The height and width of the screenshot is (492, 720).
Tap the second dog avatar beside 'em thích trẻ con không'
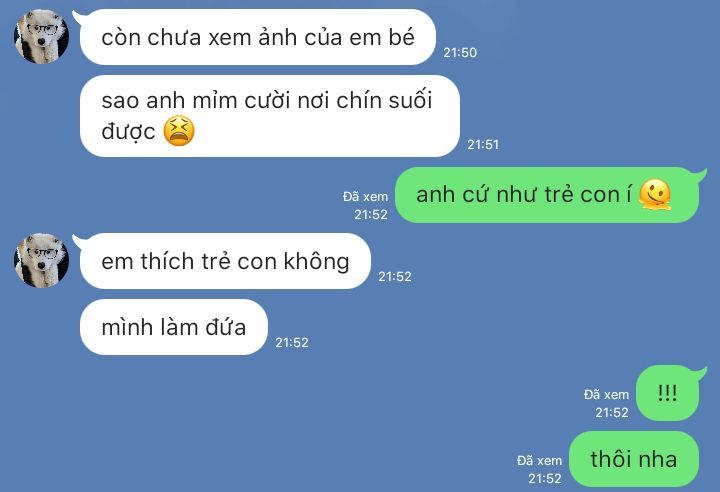(41, 260)
